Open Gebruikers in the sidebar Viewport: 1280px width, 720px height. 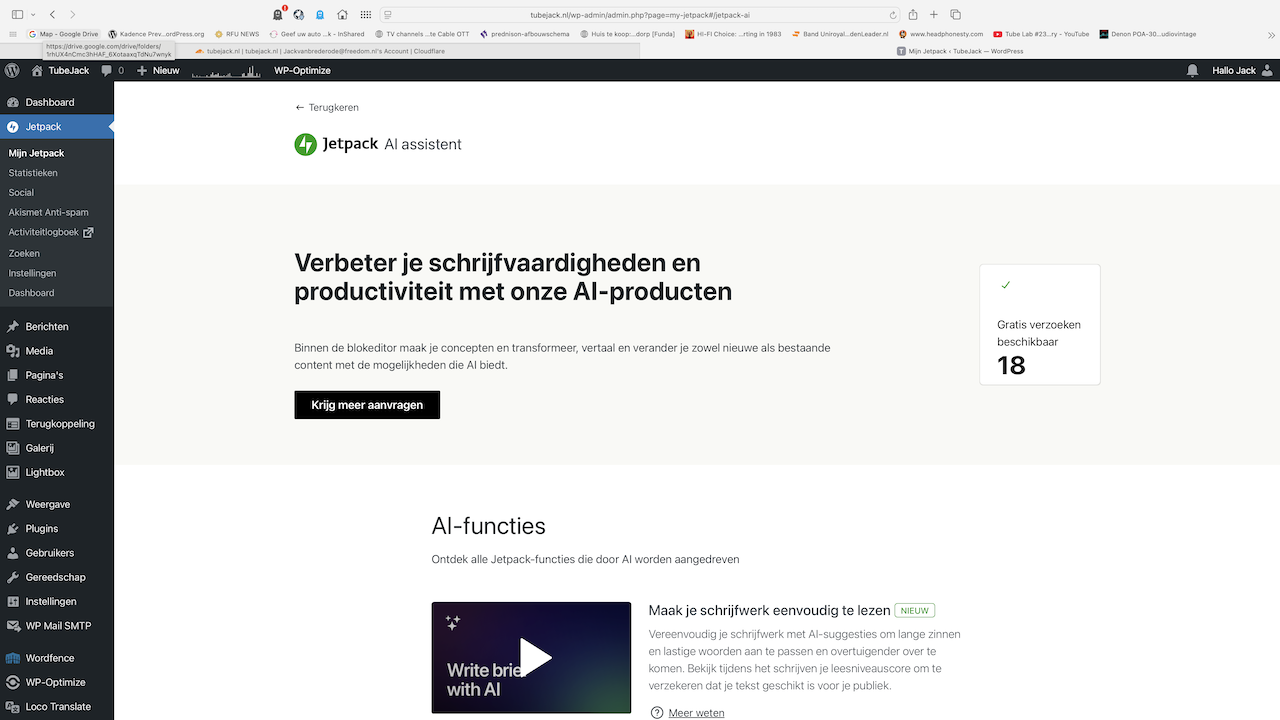[x=57, y=553]
